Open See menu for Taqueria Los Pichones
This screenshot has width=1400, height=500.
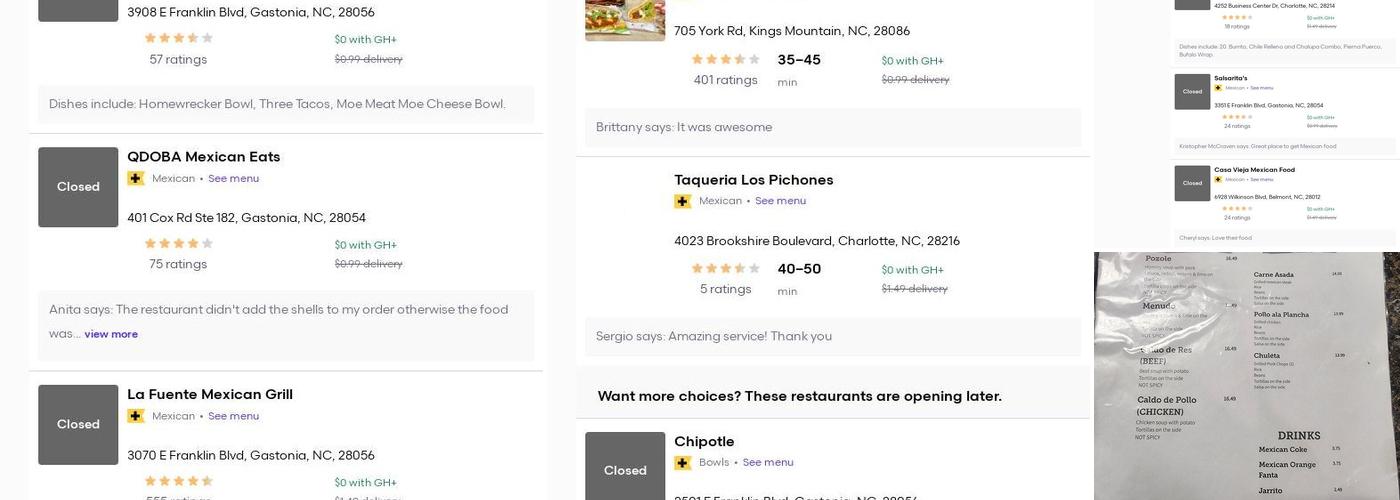tap(780, 202)
